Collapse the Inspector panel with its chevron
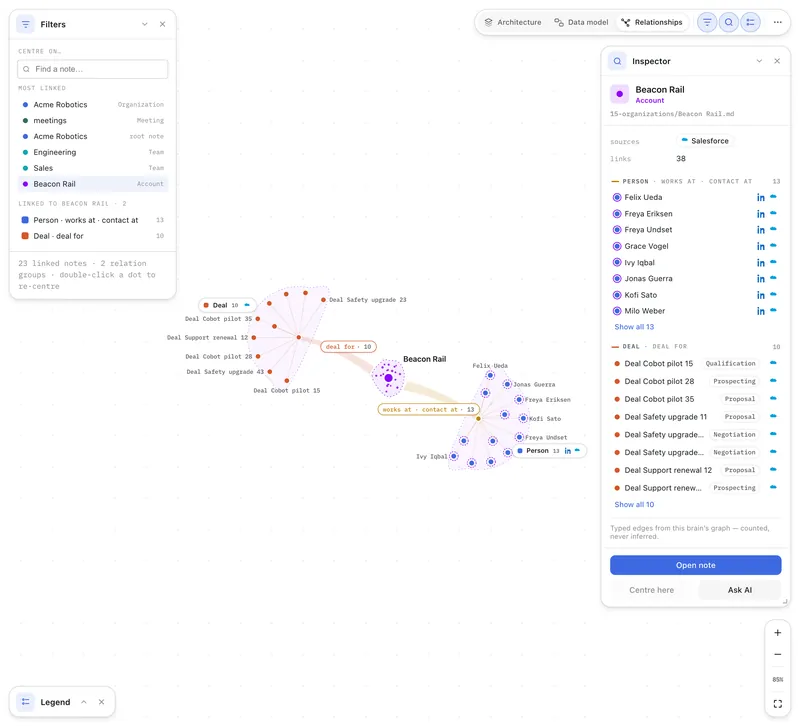The height and width of the screenshot is (726, 800). tap(759, 61)
